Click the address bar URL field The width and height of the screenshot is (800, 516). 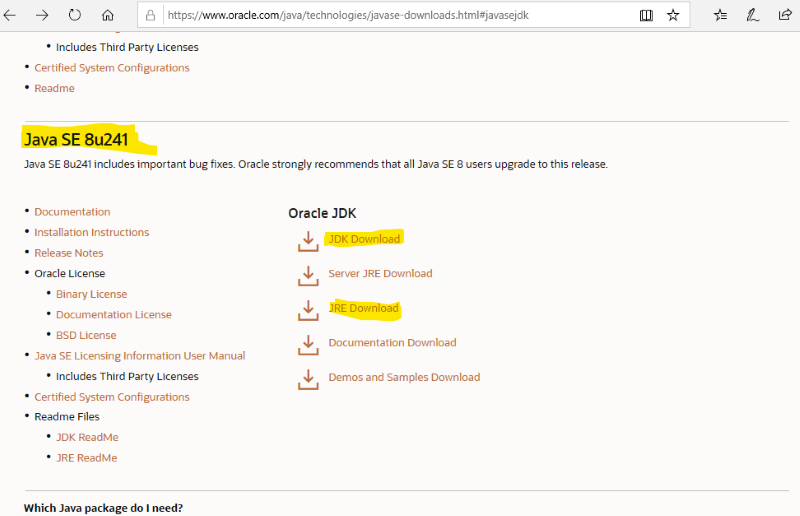[x=390, y=16]
